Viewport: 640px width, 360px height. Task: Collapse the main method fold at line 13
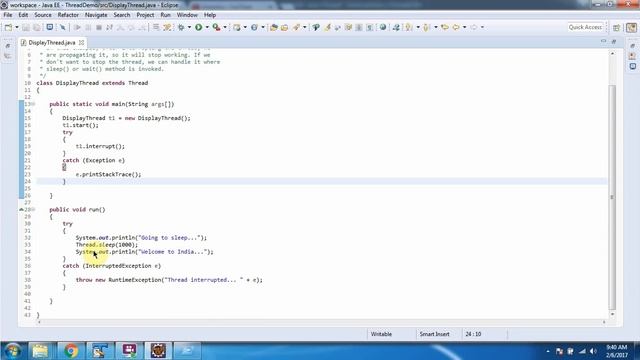click(x=33, y=104)
